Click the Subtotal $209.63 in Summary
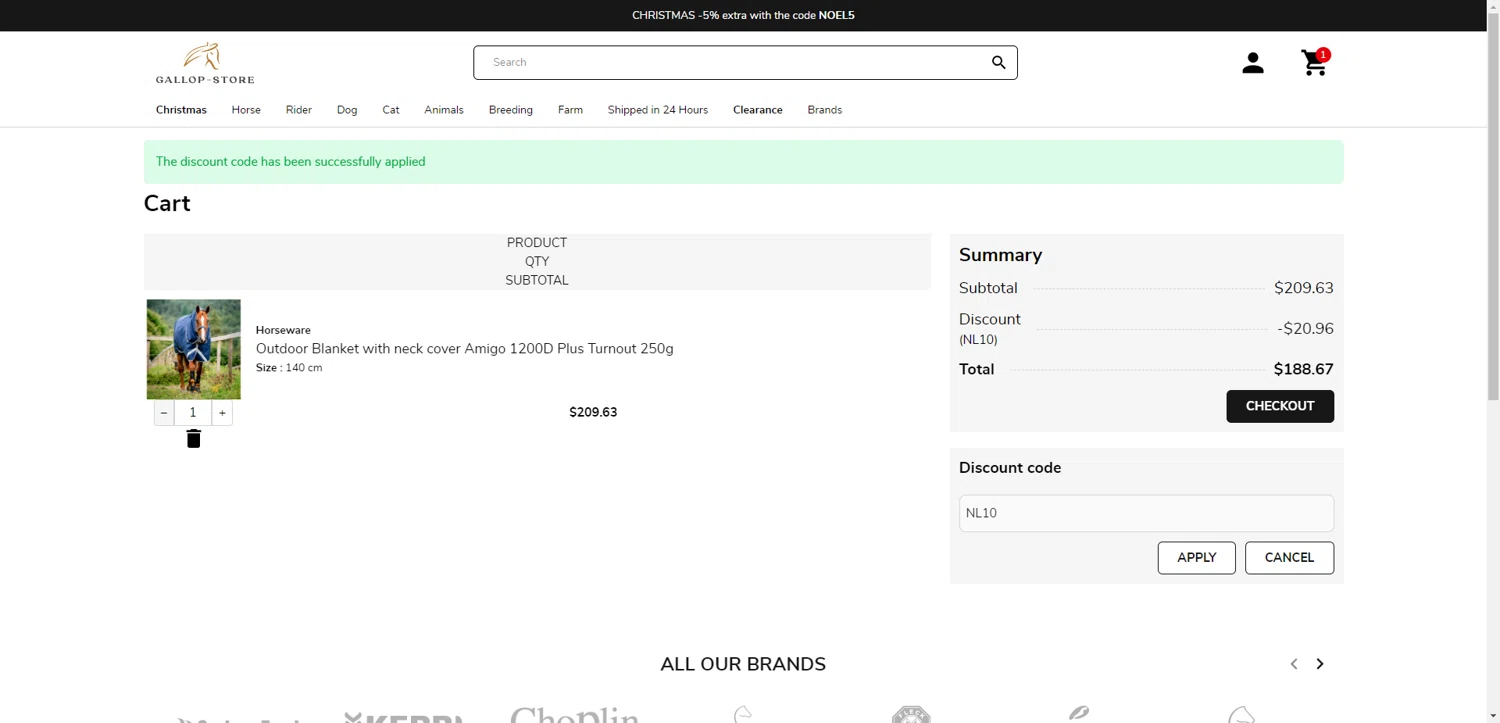 pos(1303,288)
